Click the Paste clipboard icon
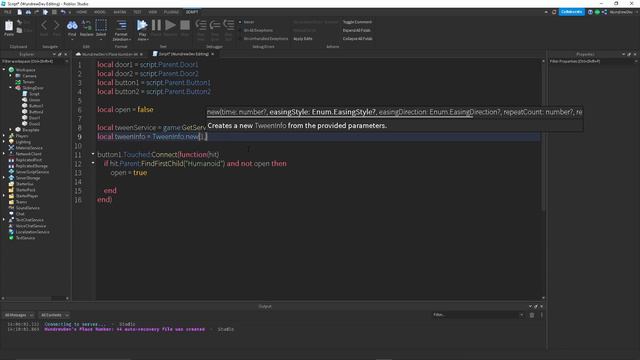 (9, 26)
